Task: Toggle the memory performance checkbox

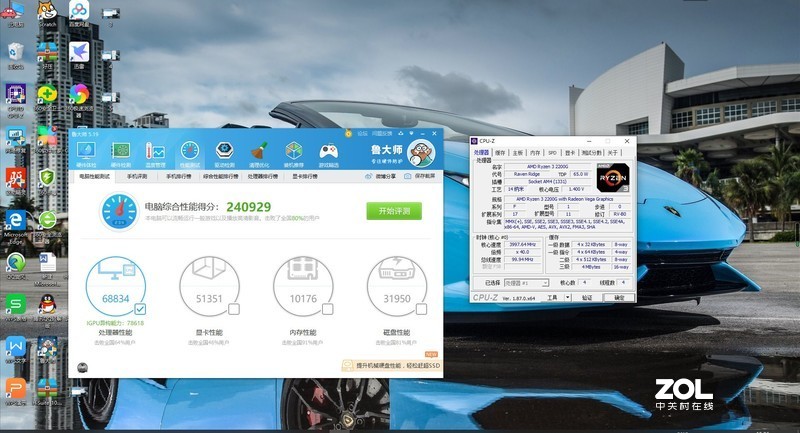Action: pos(328,309)
